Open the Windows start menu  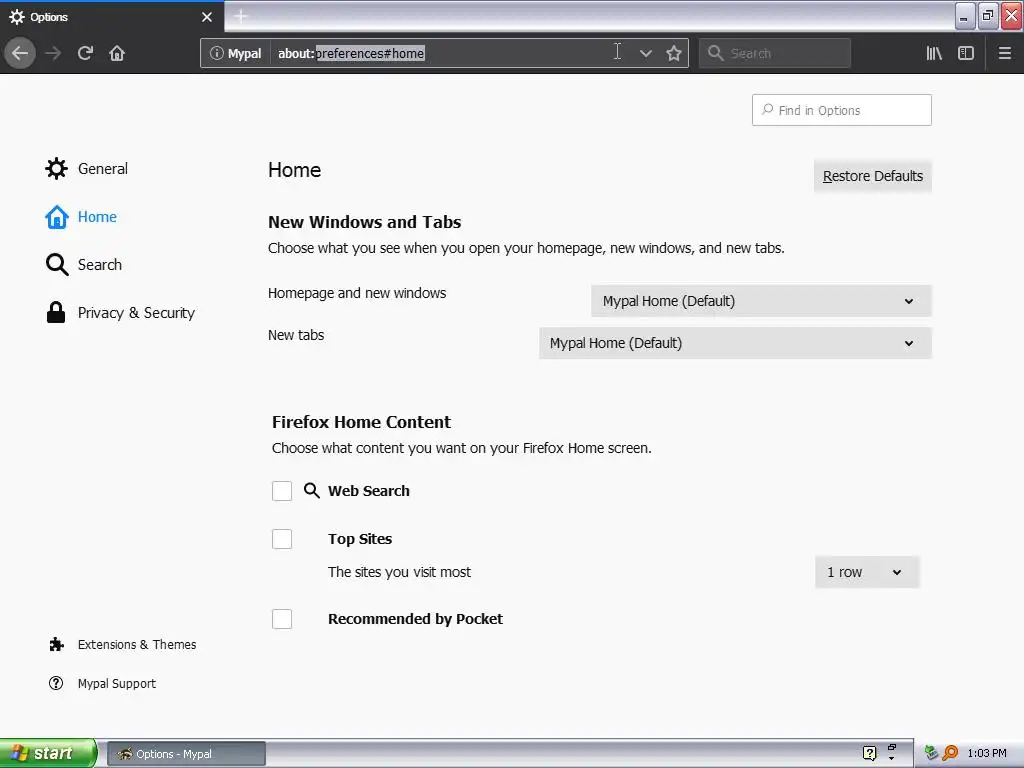(x=48, y=753)
